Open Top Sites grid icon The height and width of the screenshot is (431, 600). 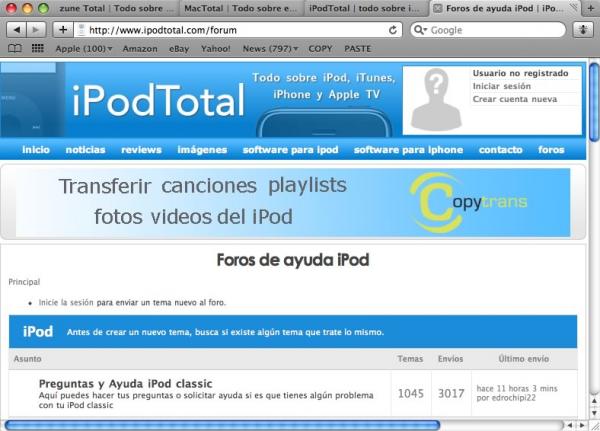[38, 48]
